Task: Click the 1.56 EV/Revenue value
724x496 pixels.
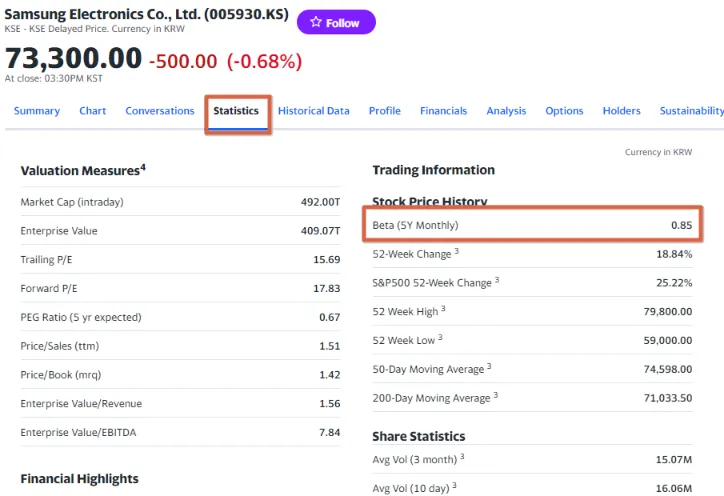Action: click(x=330, y=404)
